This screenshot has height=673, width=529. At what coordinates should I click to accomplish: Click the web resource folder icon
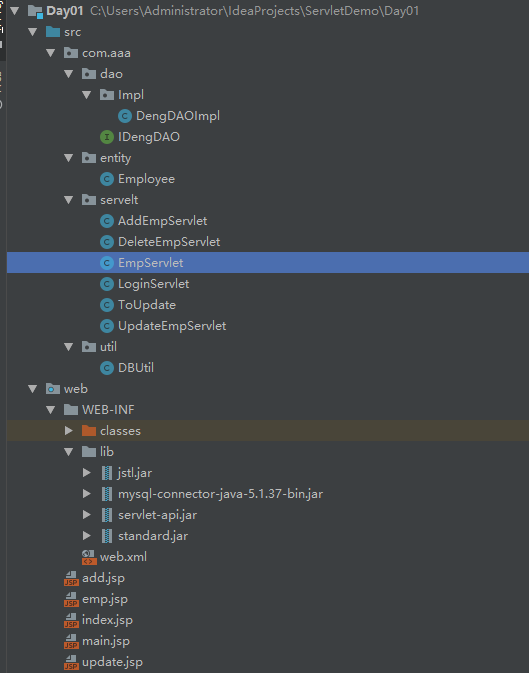click(53, 389)
